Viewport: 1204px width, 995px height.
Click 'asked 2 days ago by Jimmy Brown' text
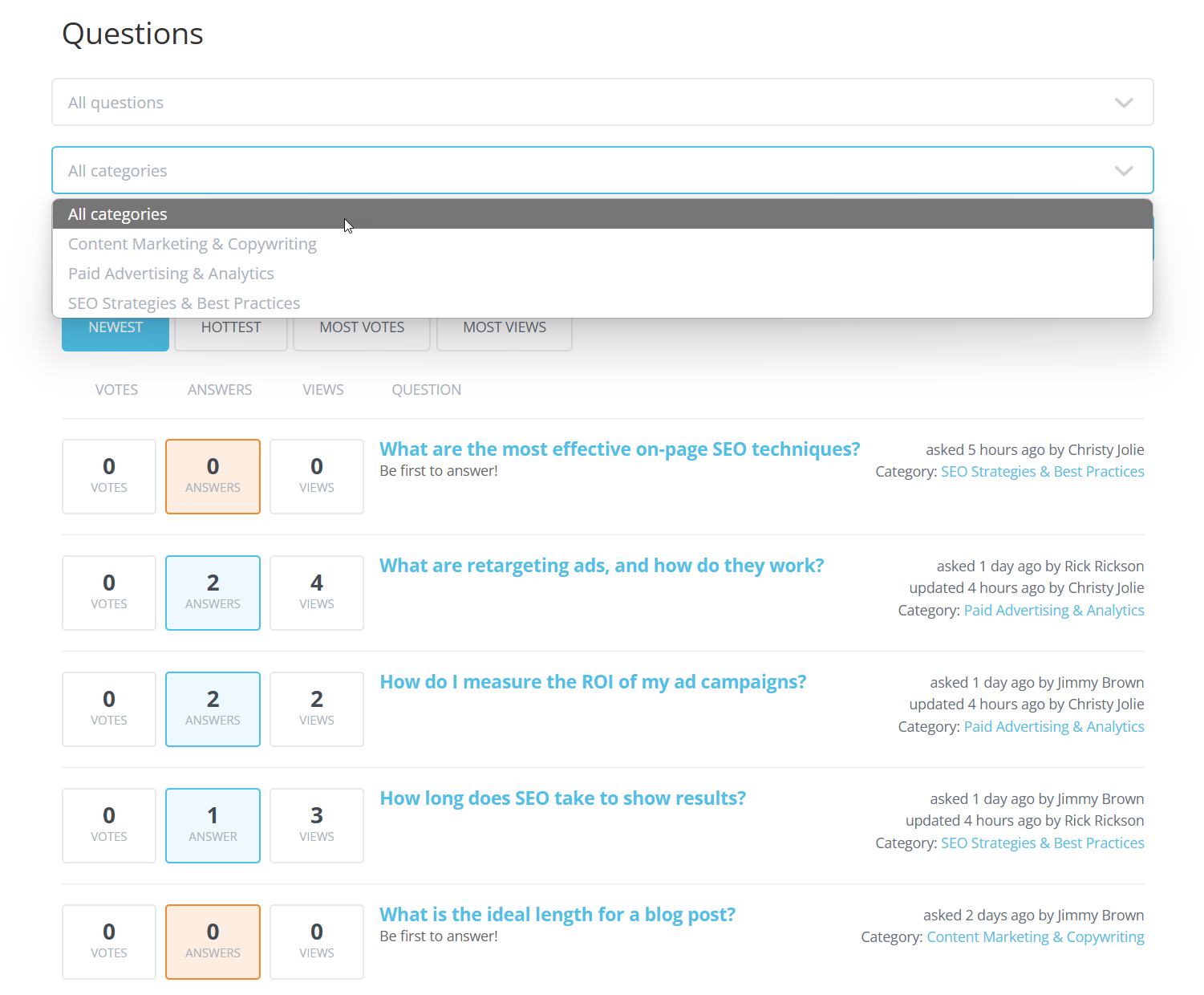click(x=1034, y=916)
